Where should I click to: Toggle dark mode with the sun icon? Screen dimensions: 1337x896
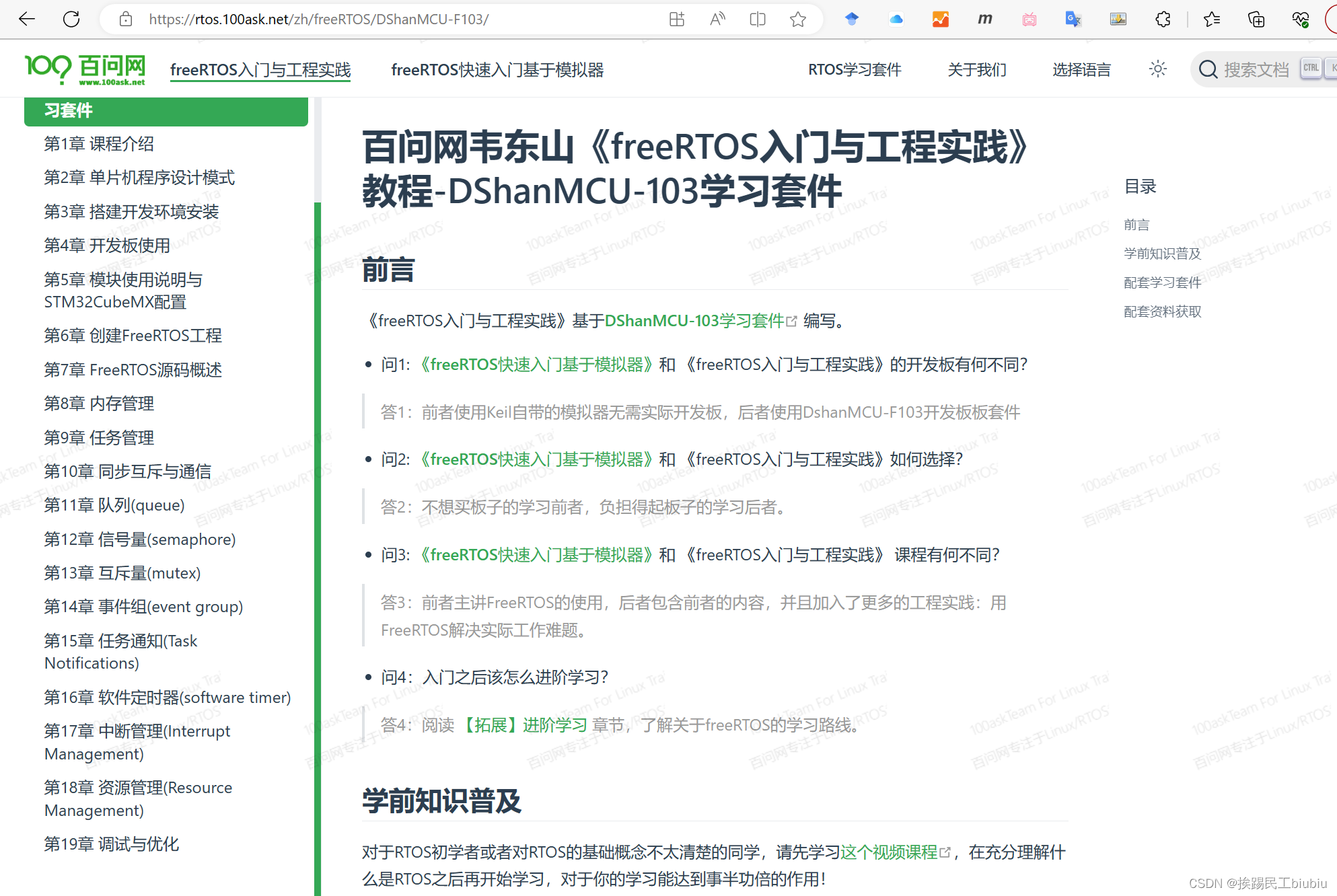click(x=1157, y=69)
